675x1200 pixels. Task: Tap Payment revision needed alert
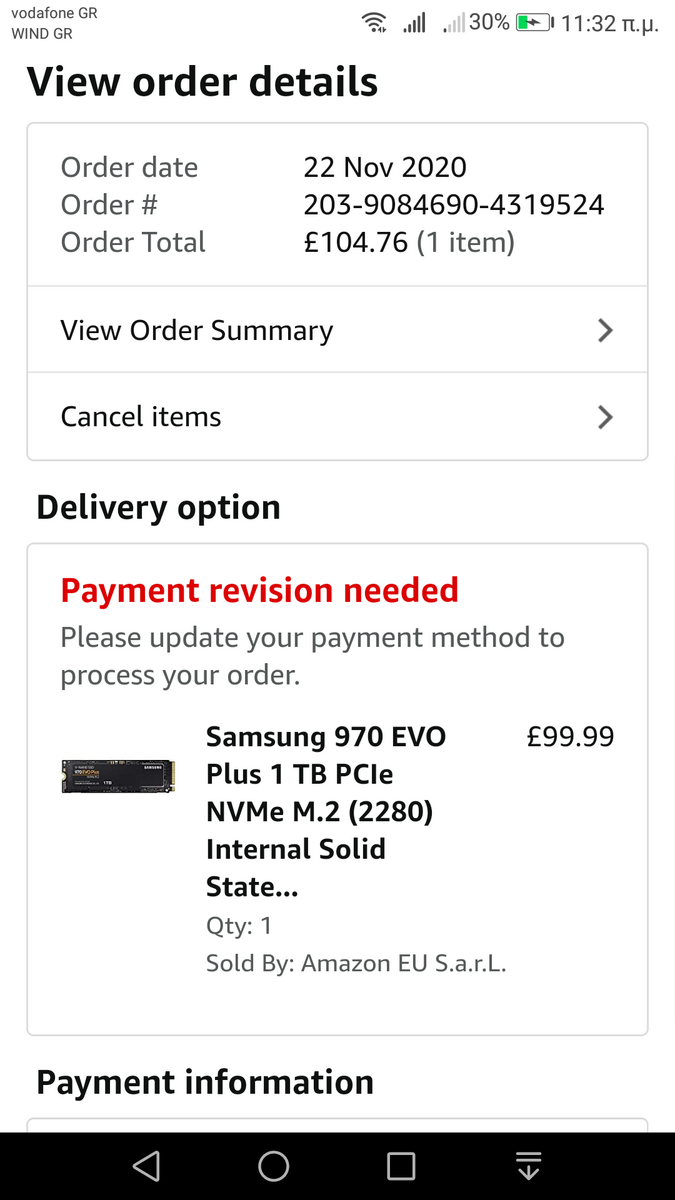pyautogui.click(x=259, y=590)
